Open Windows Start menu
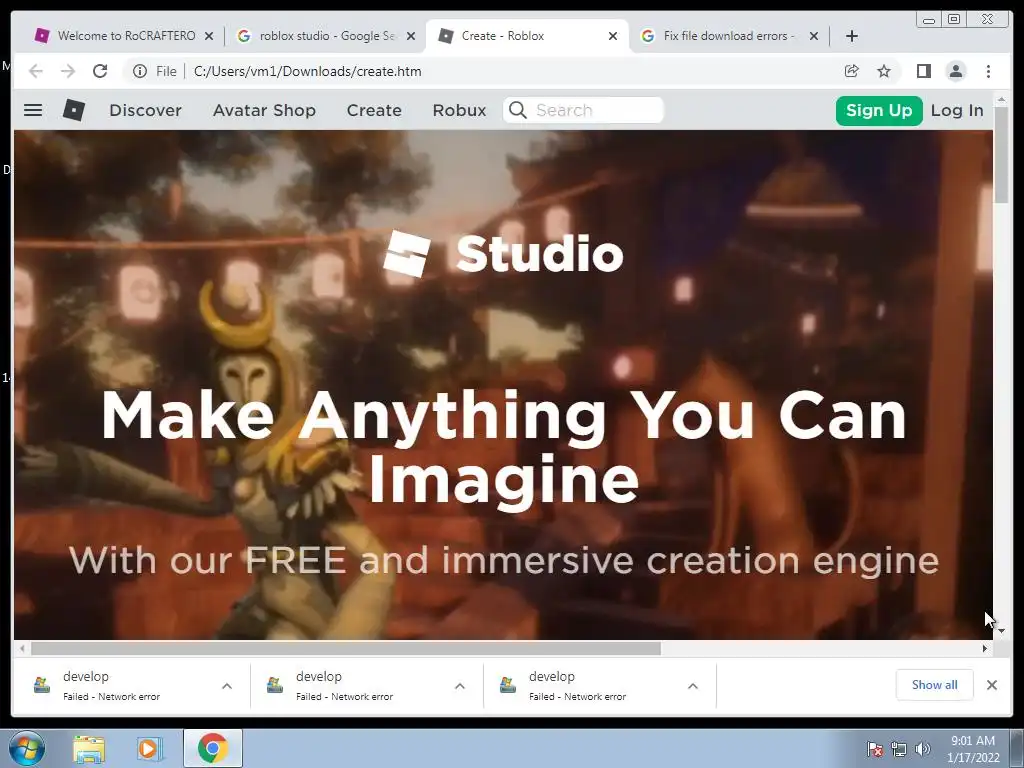Viewport: 1024px width, 768px height. [x=26, y=748]
